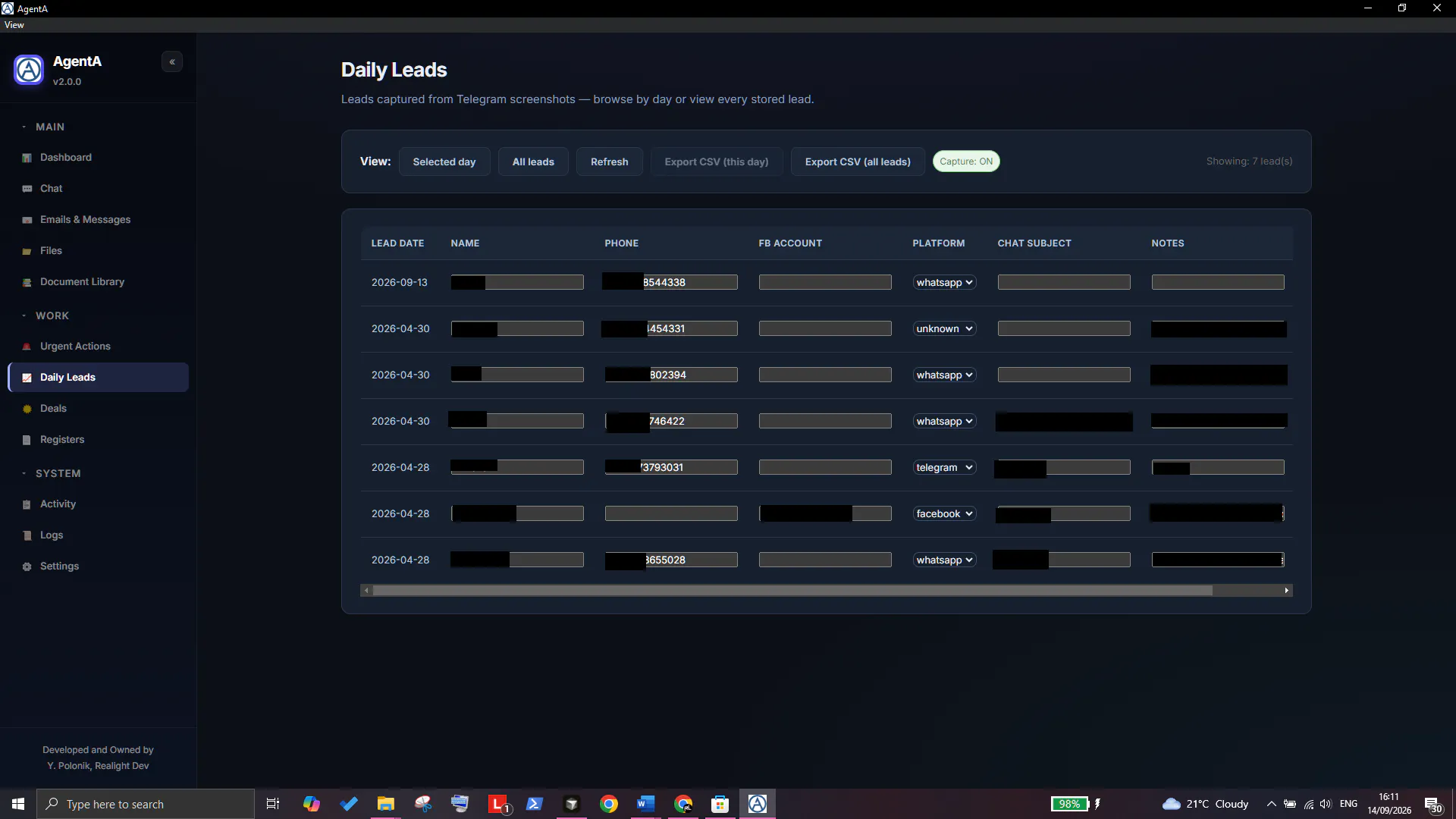Switch to Selected day view
Viewport: 1456px width, 819px height.
[444, 162]
